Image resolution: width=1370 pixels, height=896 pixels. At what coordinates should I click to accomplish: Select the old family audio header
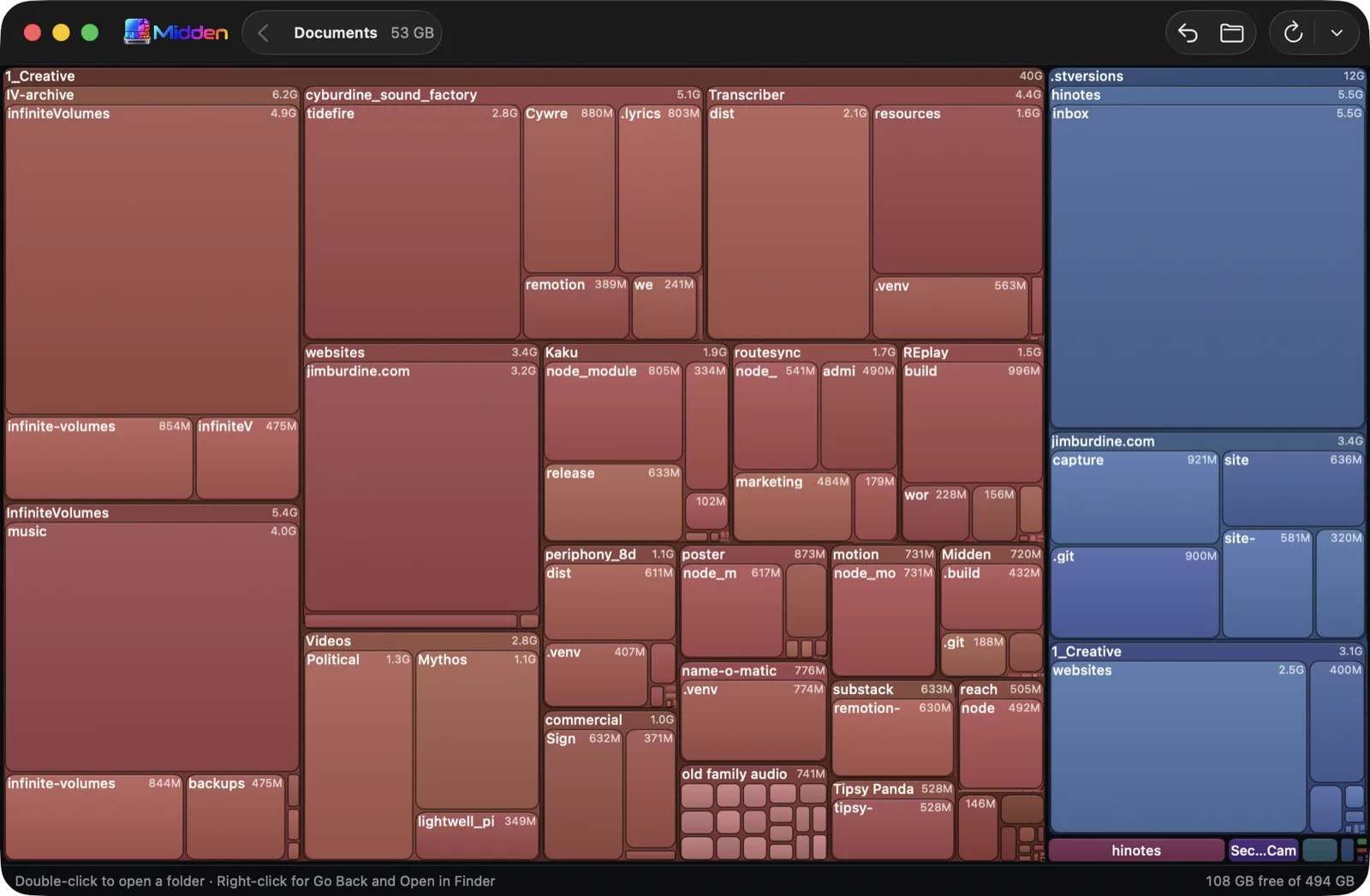pyautogui.click(x=753, y=774)
